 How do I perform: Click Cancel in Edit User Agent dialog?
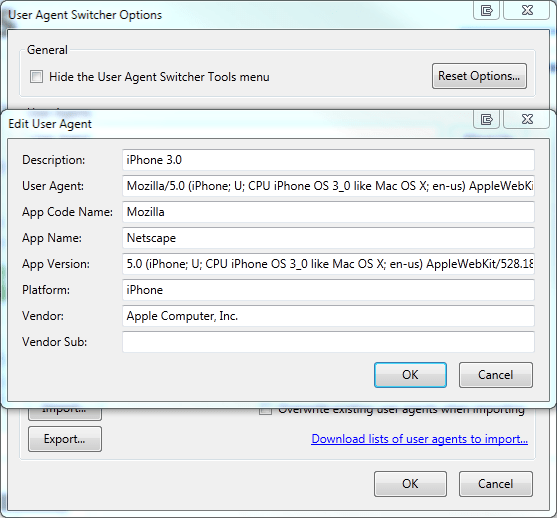tap(496, 375)
